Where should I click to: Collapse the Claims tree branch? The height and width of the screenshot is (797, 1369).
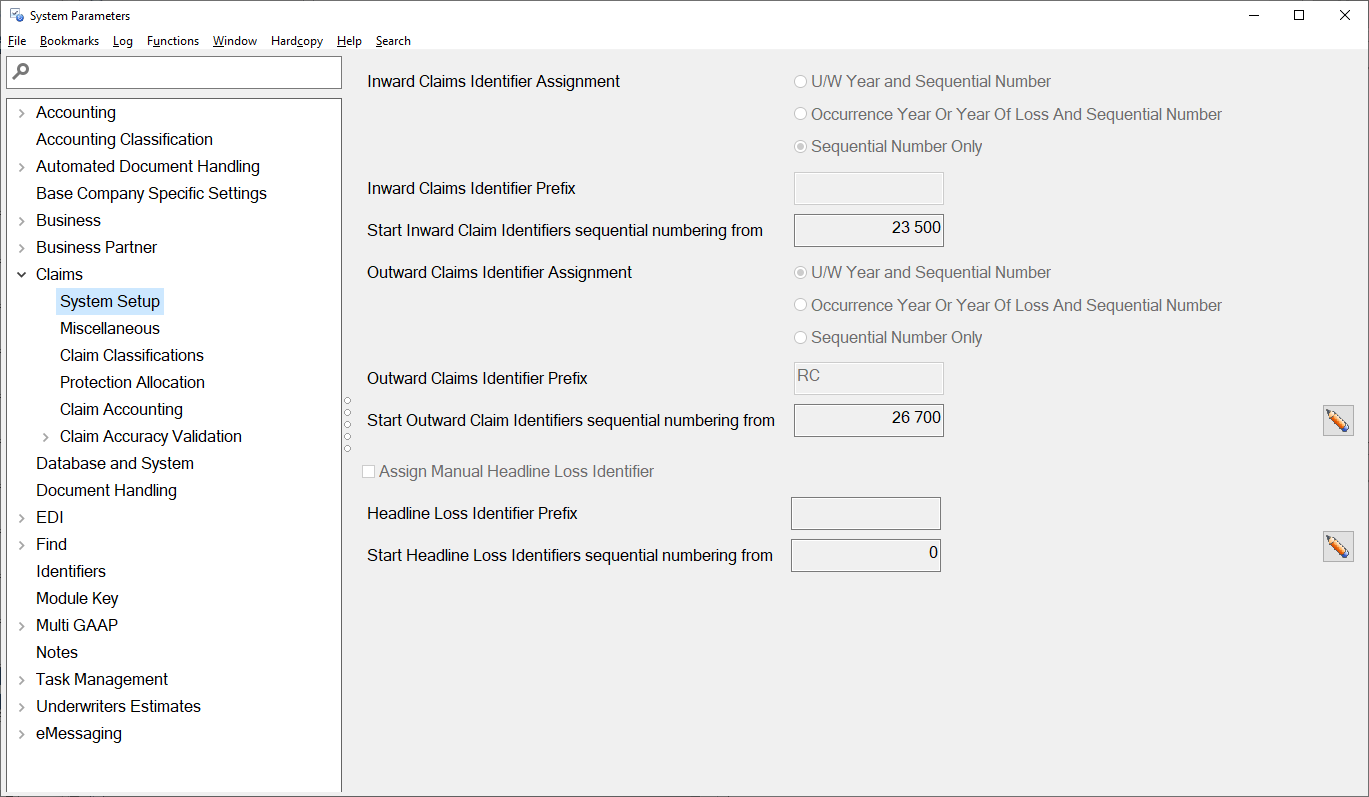point(21,273)
